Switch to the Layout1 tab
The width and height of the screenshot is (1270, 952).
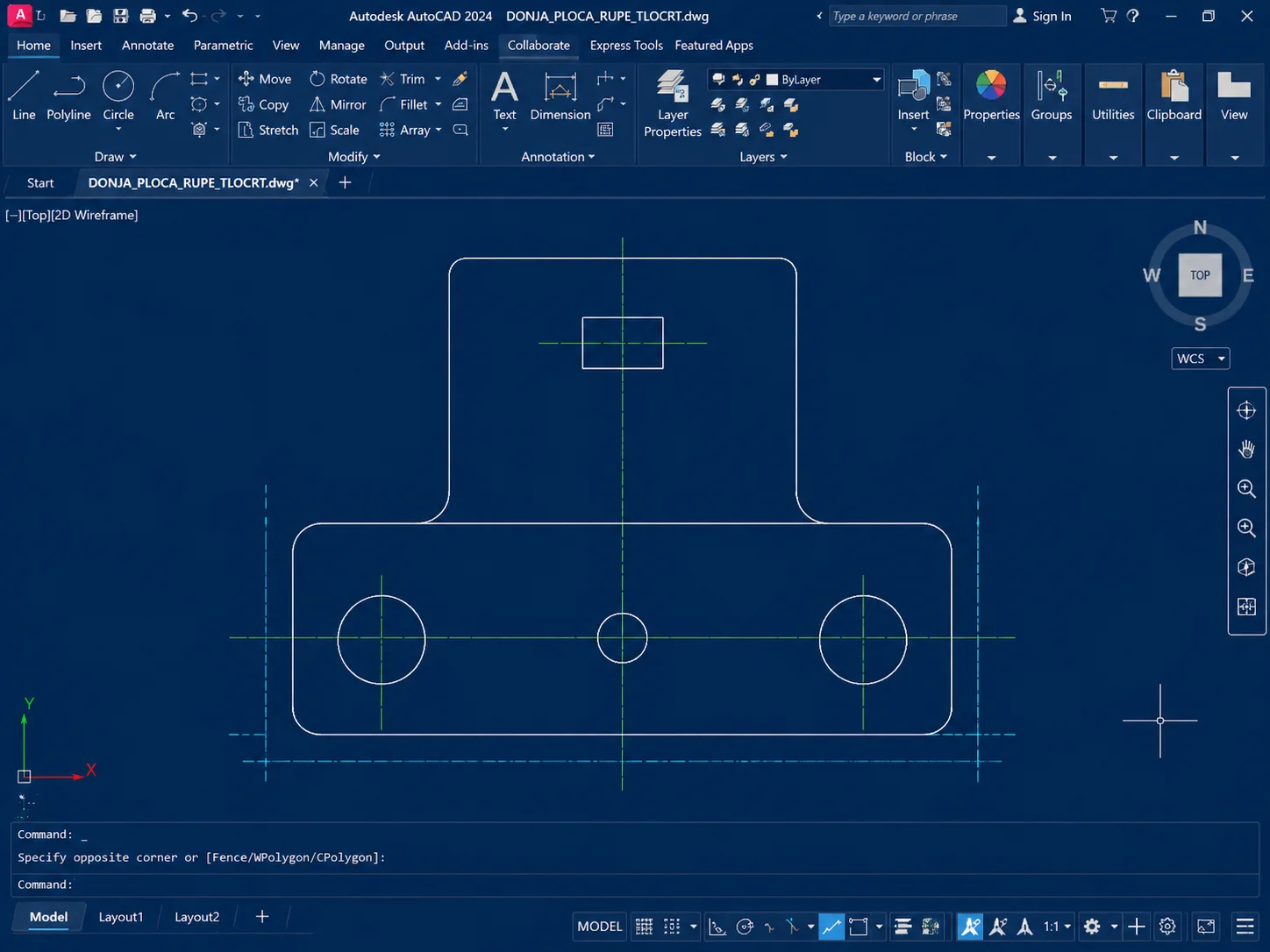pyautogui.click(x=120, y=917)
